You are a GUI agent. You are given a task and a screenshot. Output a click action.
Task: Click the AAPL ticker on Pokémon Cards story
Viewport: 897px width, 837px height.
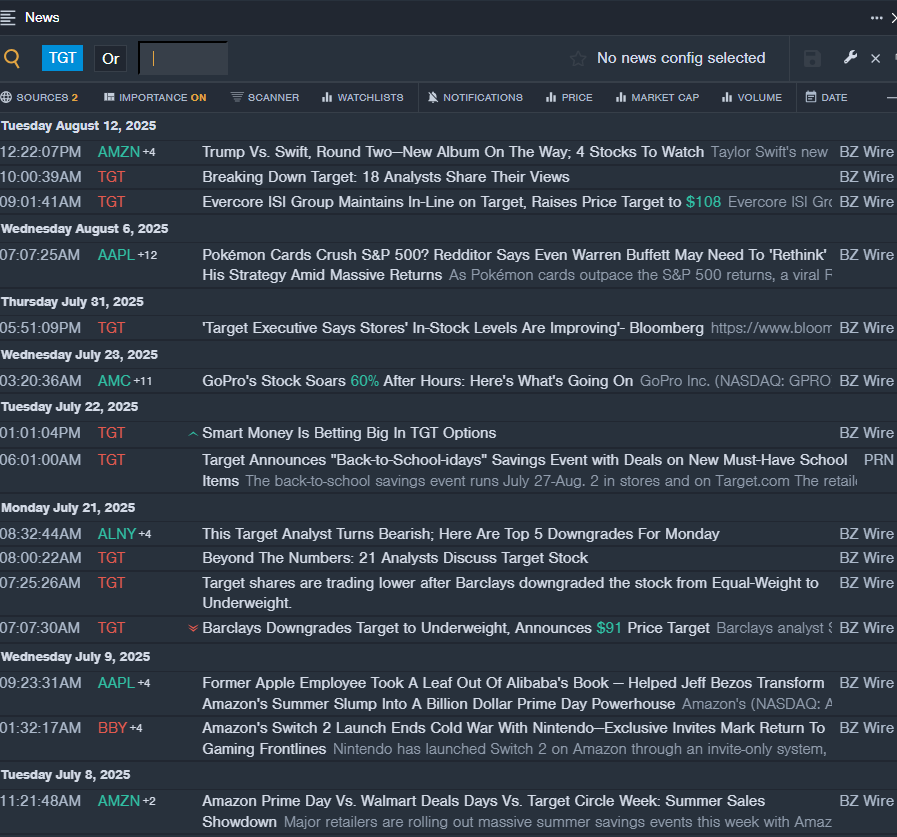tap(116, 255)
